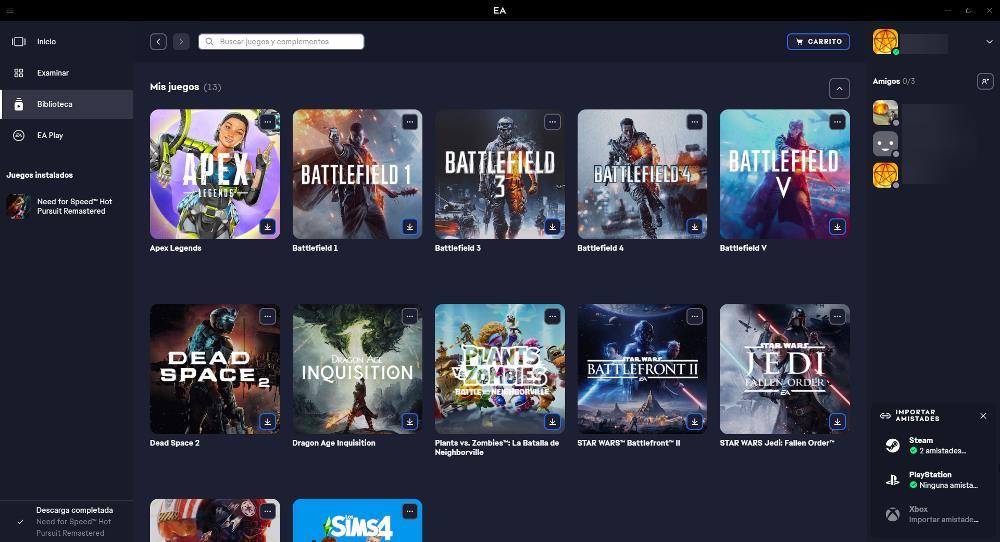Open EA Play section

66,135
